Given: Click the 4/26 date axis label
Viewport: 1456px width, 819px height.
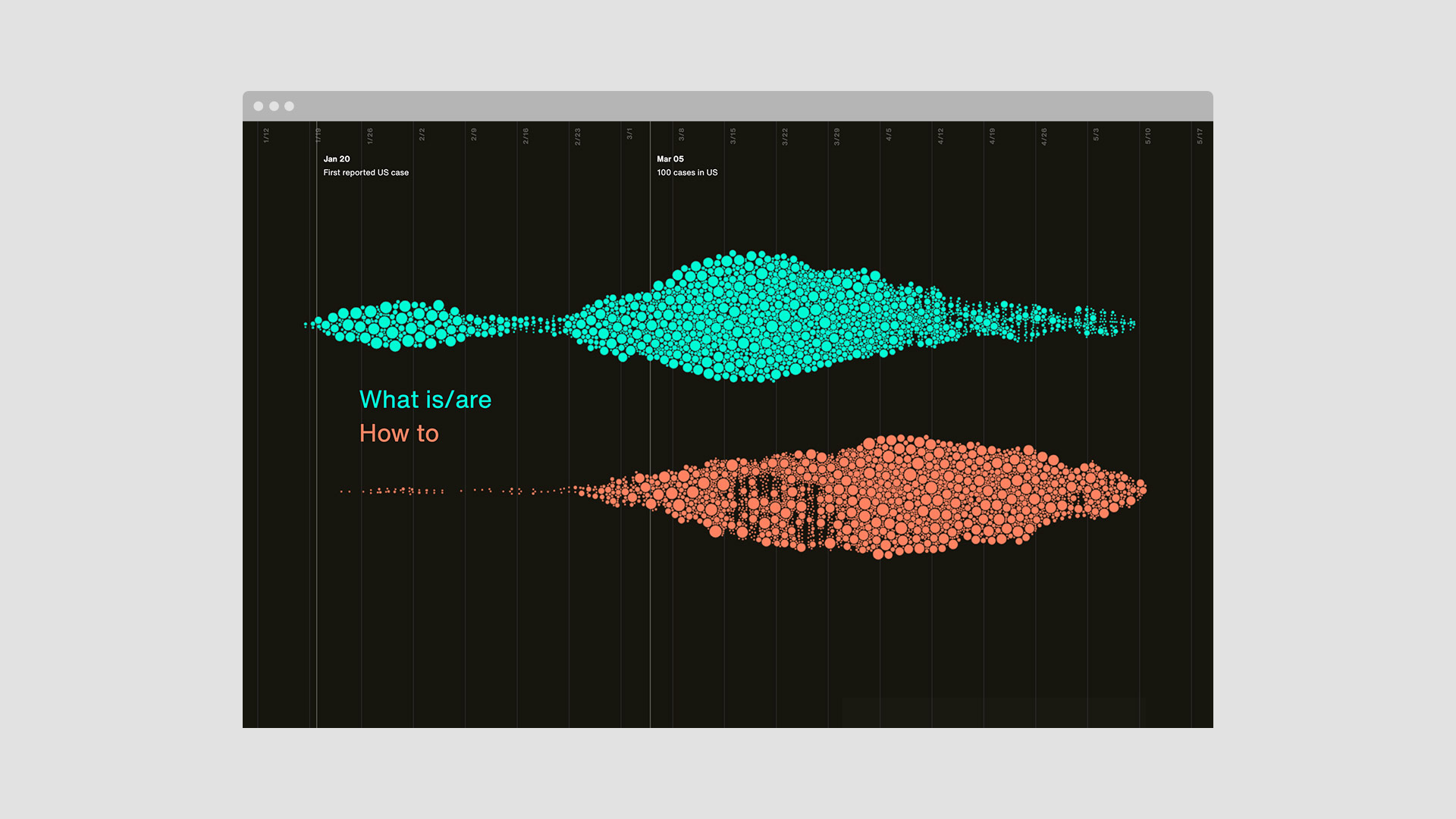Looking at the screenshot, I should [x=1044, y=136].
